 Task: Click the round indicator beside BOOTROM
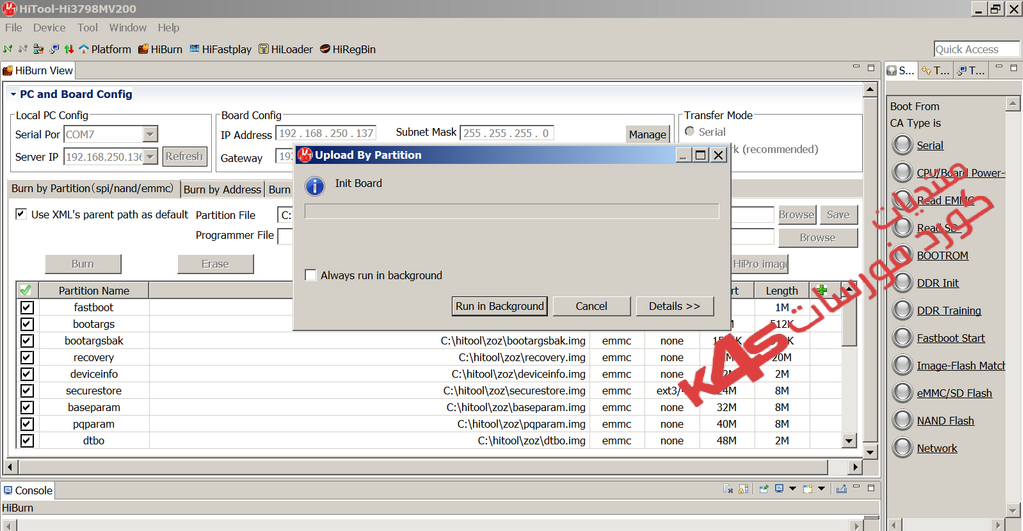(x=902, y=255)
